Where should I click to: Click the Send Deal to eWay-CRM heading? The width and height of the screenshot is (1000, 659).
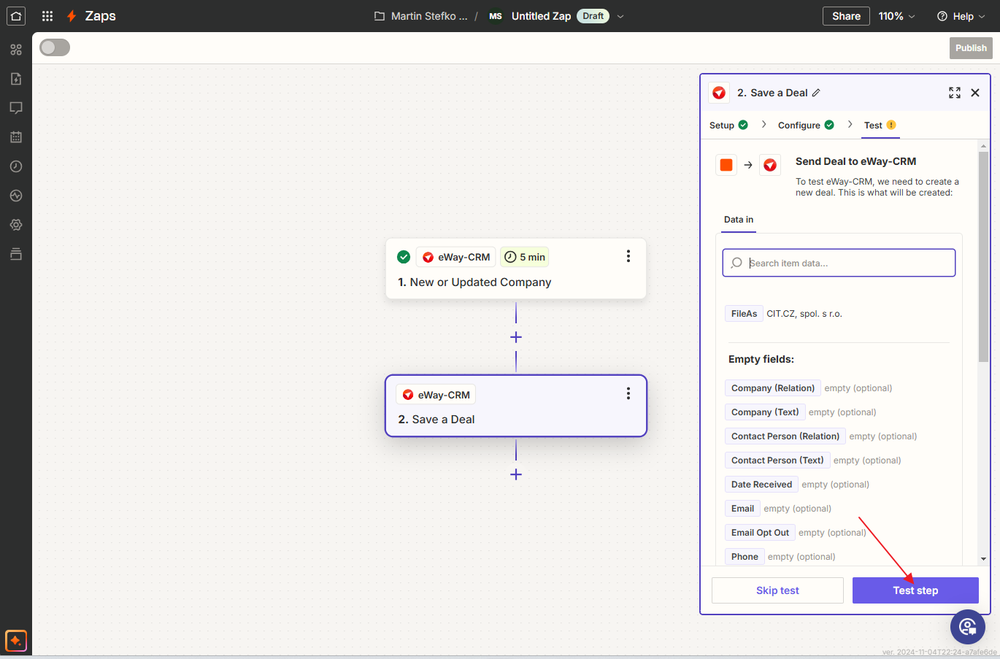855,161
